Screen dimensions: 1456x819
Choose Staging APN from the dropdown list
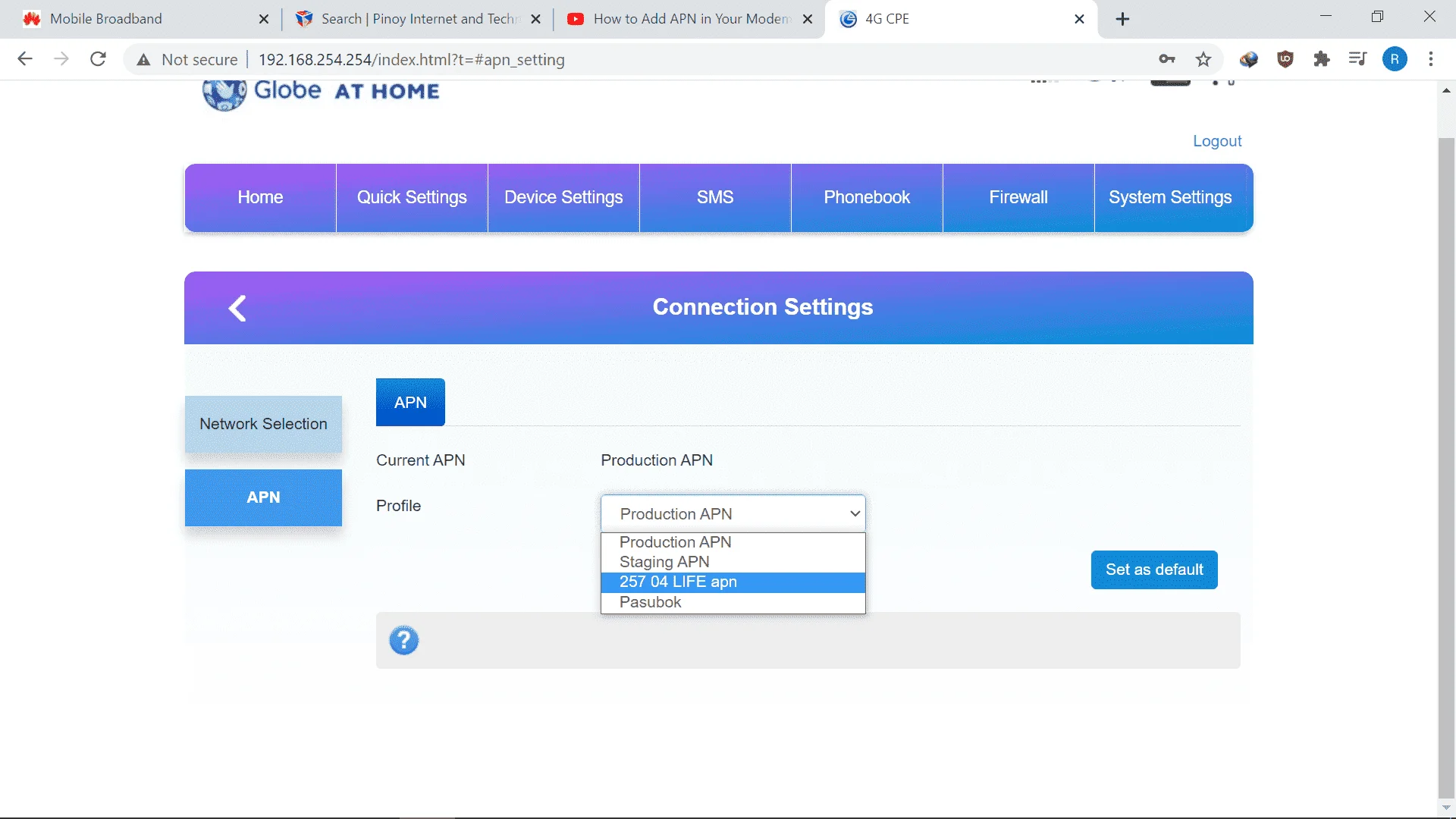coord(733,562)
